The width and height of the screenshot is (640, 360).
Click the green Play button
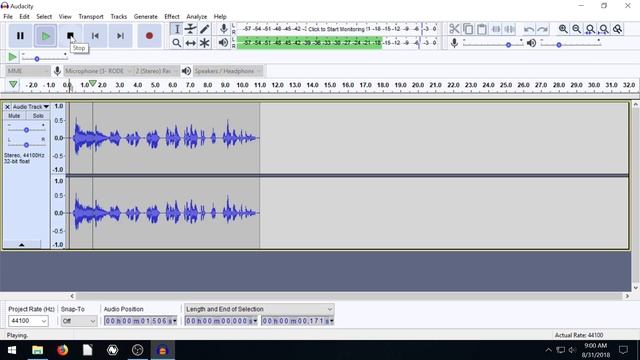coord(45,36)
